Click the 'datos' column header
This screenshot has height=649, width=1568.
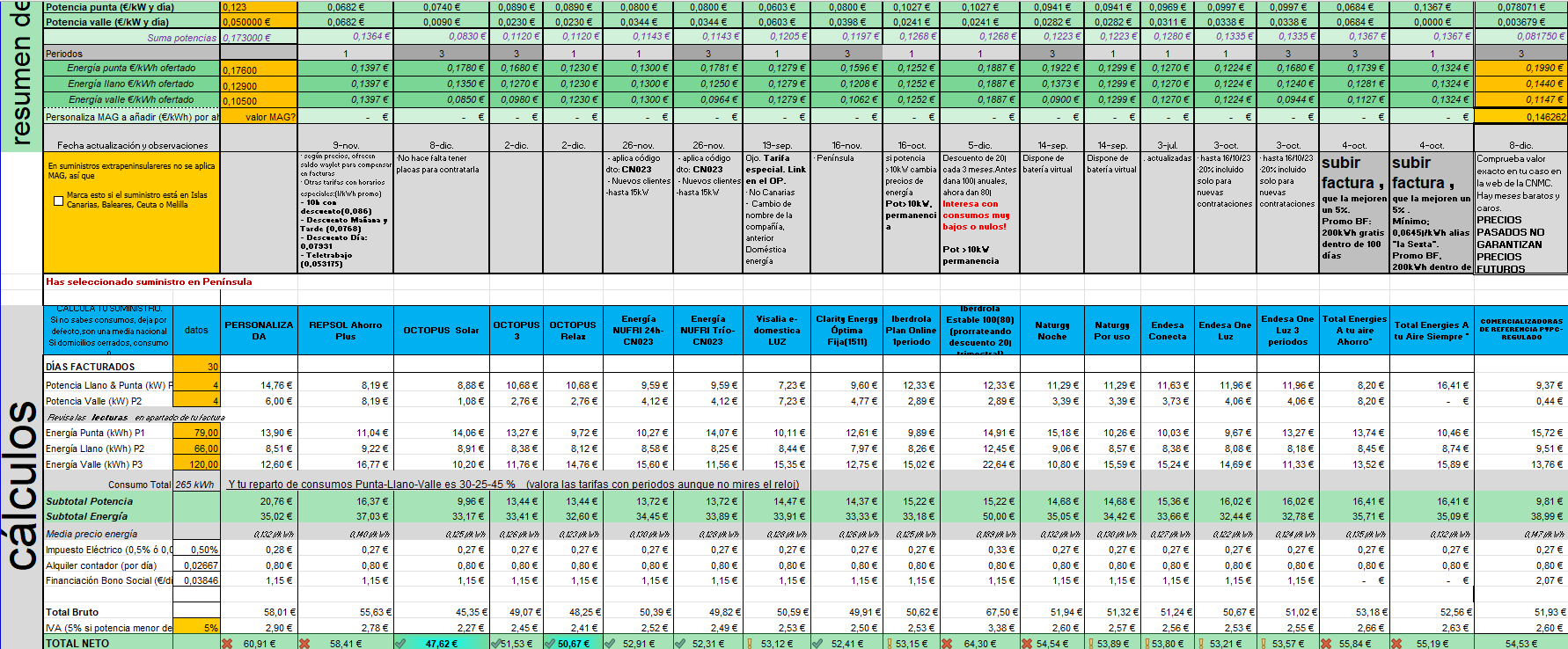pos(196,331)
